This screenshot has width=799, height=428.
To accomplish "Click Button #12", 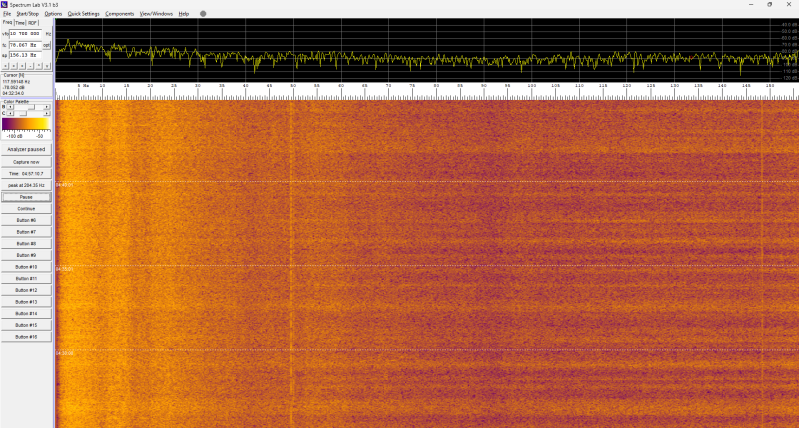I will tap(26, 290).
